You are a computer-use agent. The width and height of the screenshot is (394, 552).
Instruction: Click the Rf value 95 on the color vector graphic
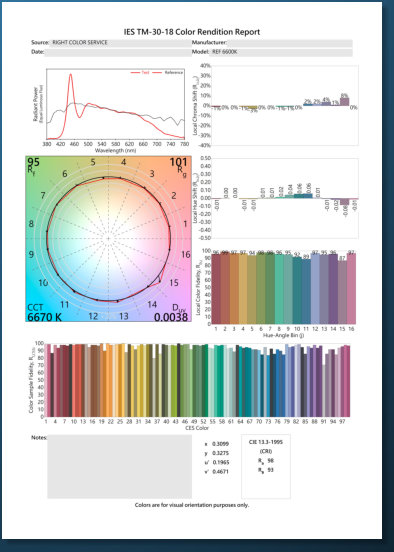tap(33, 162)
